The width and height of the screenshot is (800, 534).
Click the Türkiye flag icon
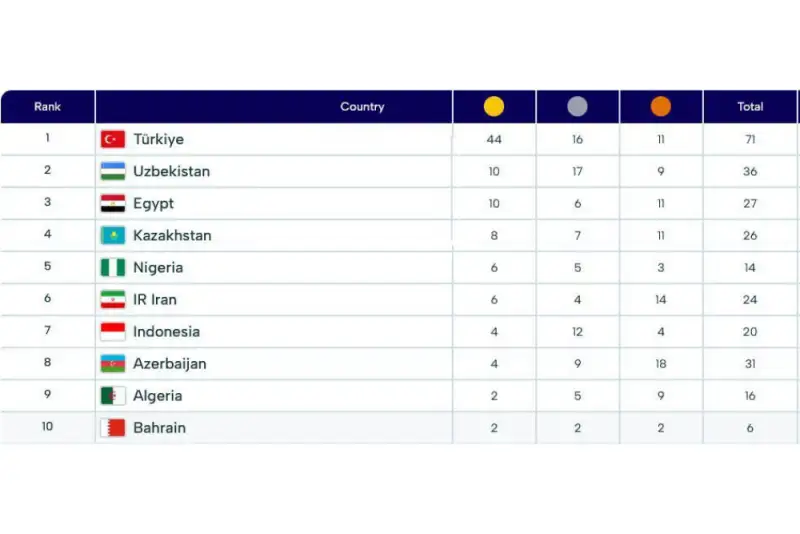click(x=113, y=139)
